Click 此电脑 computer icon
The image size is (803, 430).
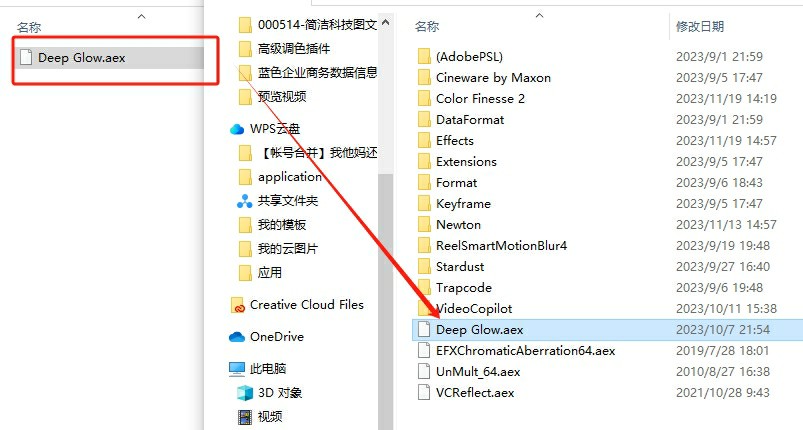click(237, 369)
